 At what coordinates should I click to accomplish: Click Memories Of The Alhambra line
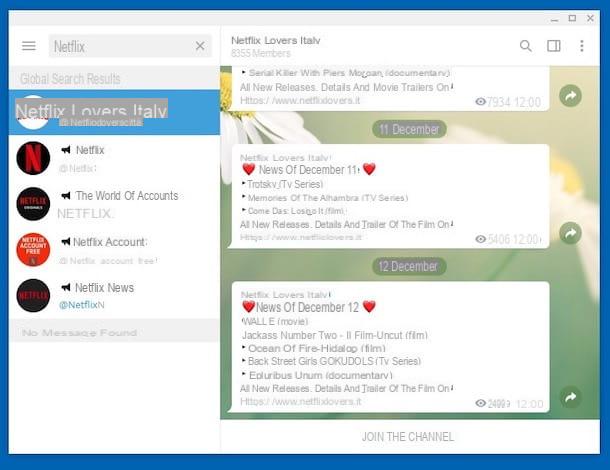325,198
